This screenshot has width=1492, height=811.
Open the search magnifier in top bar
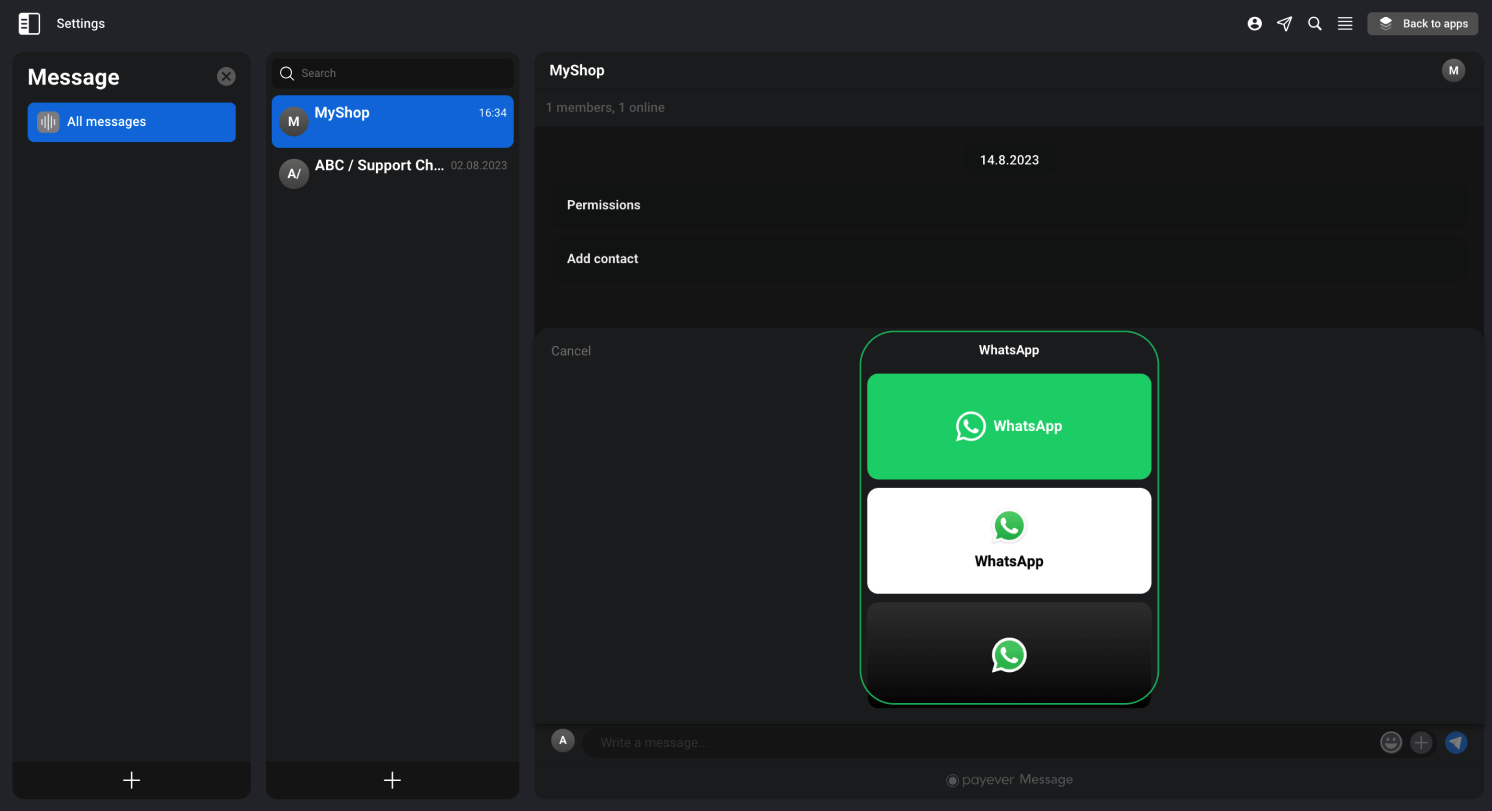click(1315, 23)
